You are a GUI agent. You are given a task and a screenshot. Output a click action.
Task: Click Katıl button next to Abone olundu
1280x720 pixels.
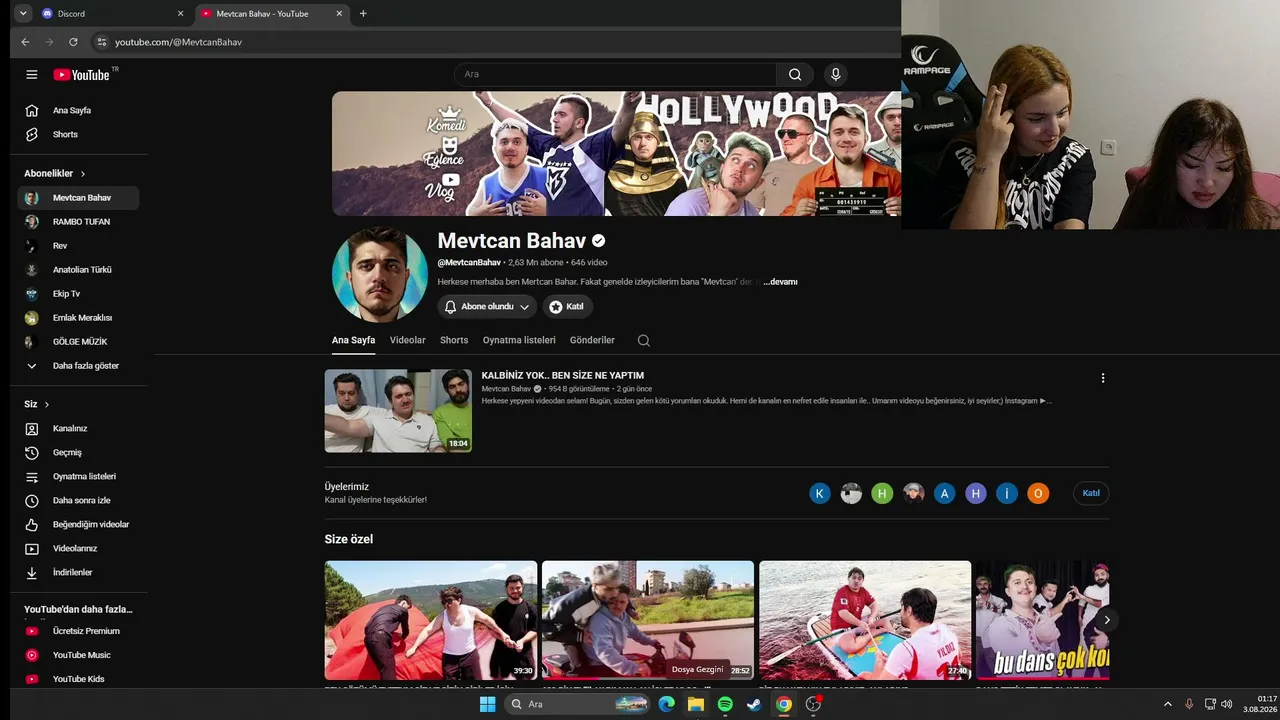coord(568,307)
